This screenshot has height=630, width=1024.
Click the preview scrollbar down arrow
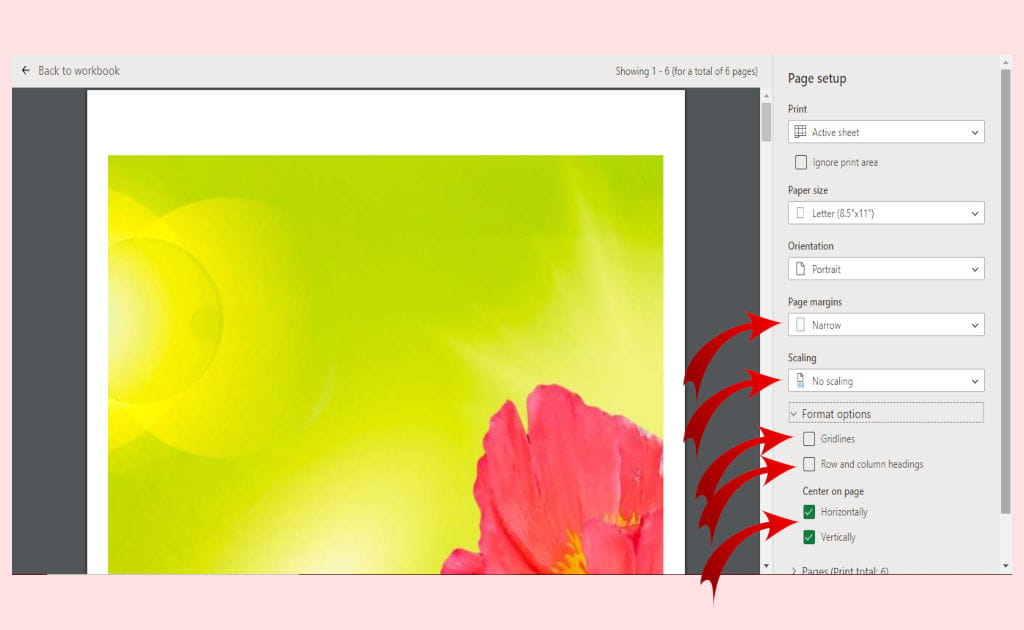pos(766,566)
